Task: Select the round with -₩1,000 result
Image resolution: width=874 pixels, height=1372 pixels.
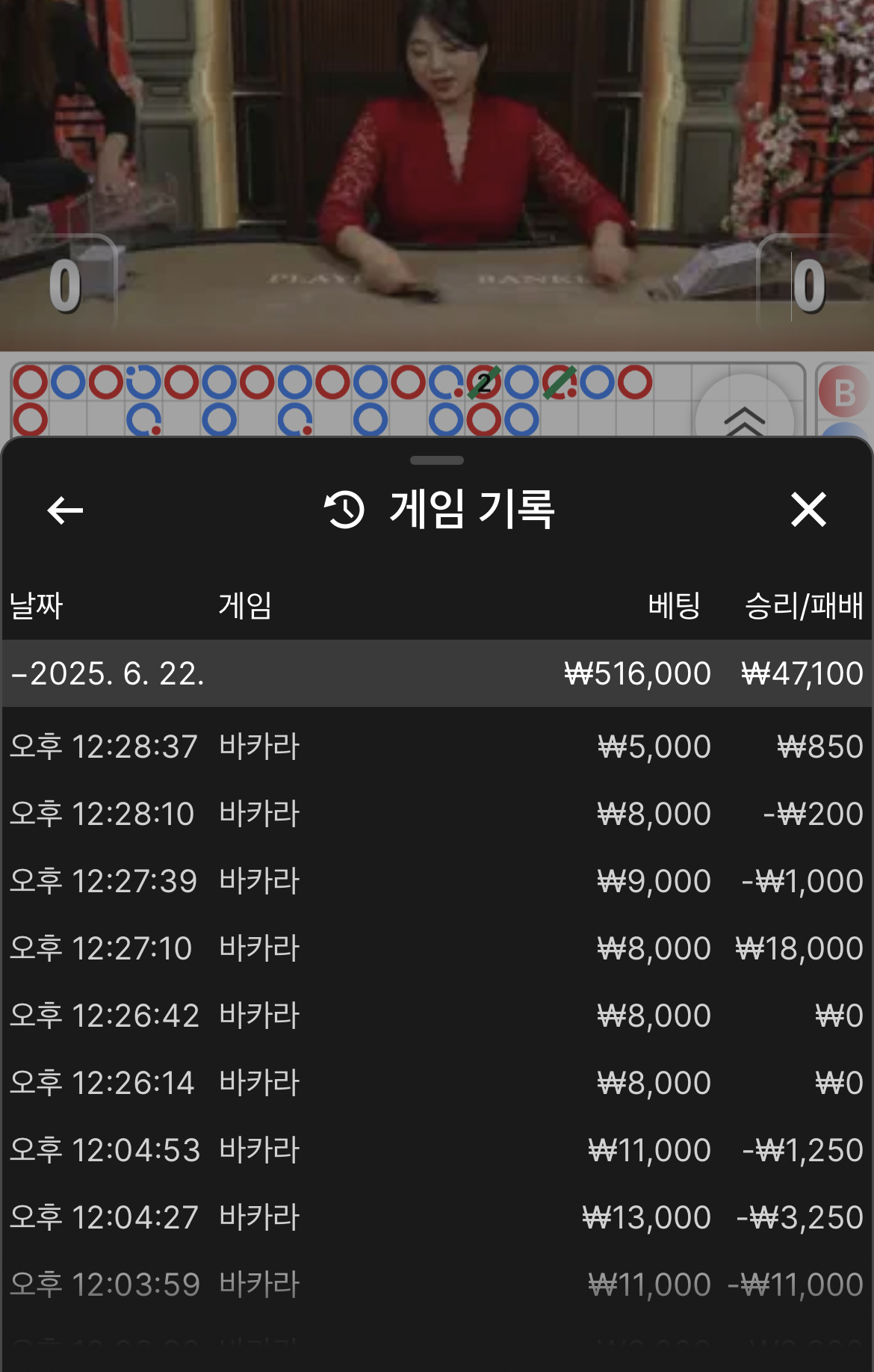Action: point(437,881)
